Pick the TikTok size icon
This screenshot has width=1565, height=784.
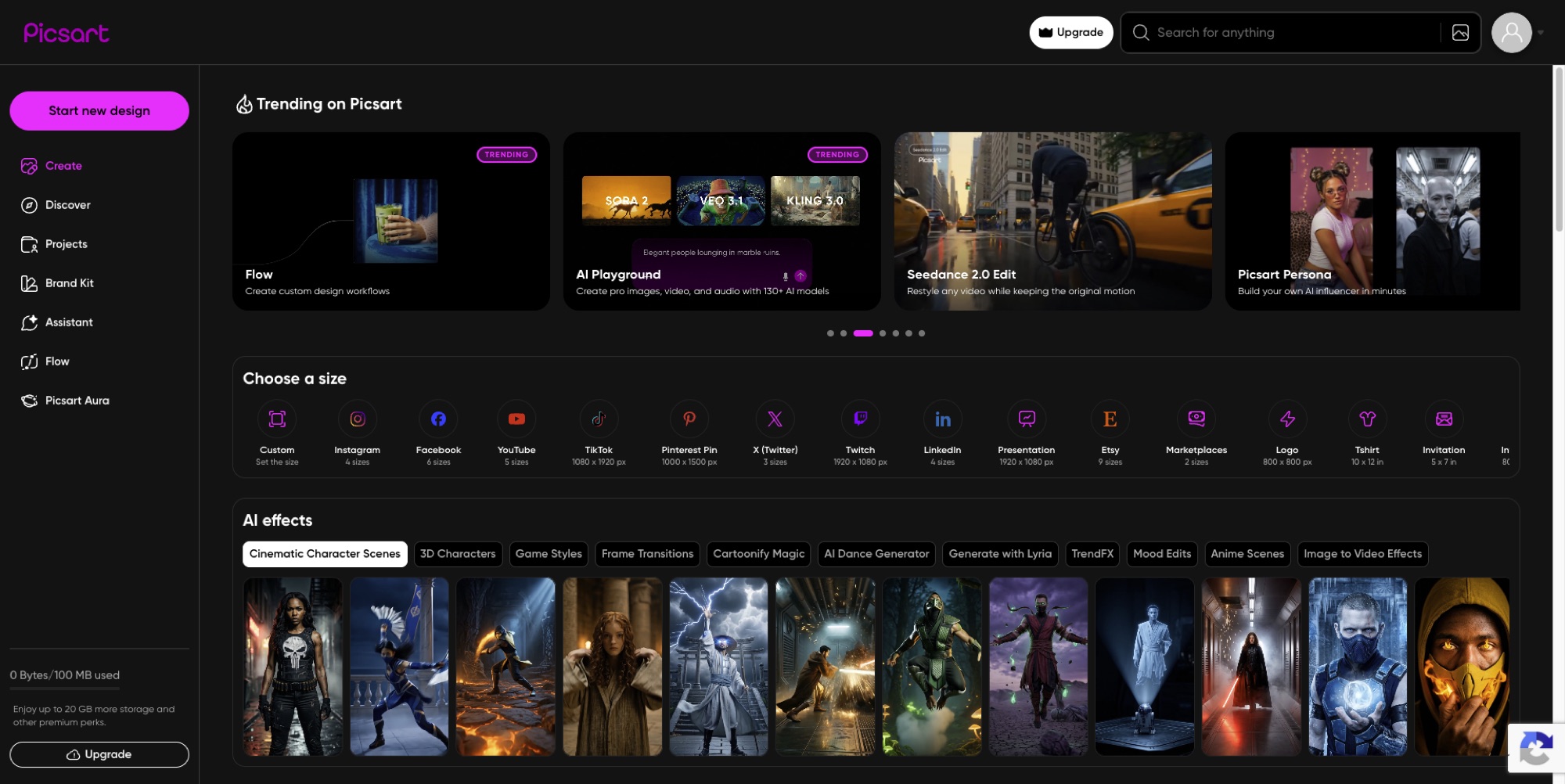click(599, 419)
